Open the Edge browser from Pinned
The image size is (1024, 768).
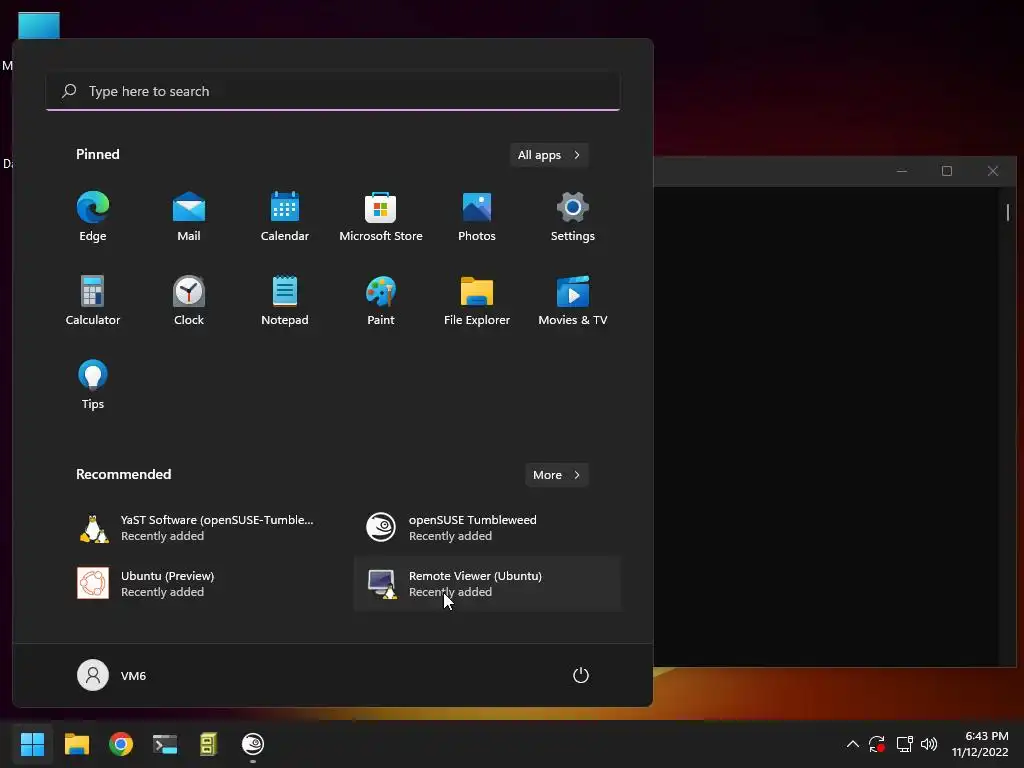click(93, 217)
